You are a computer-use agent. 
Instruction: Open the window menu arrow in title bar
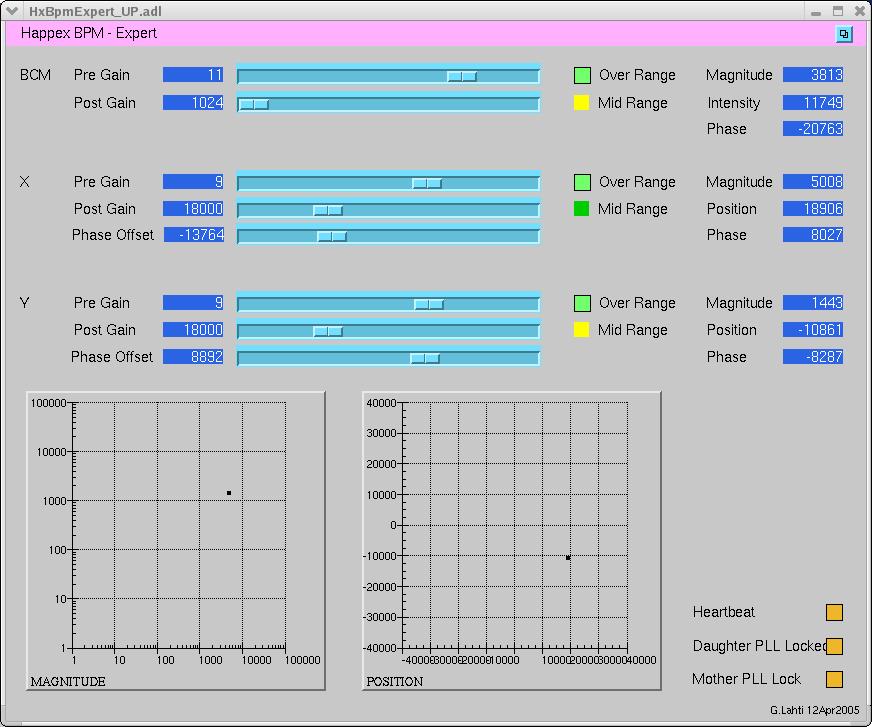coord(12,11)
